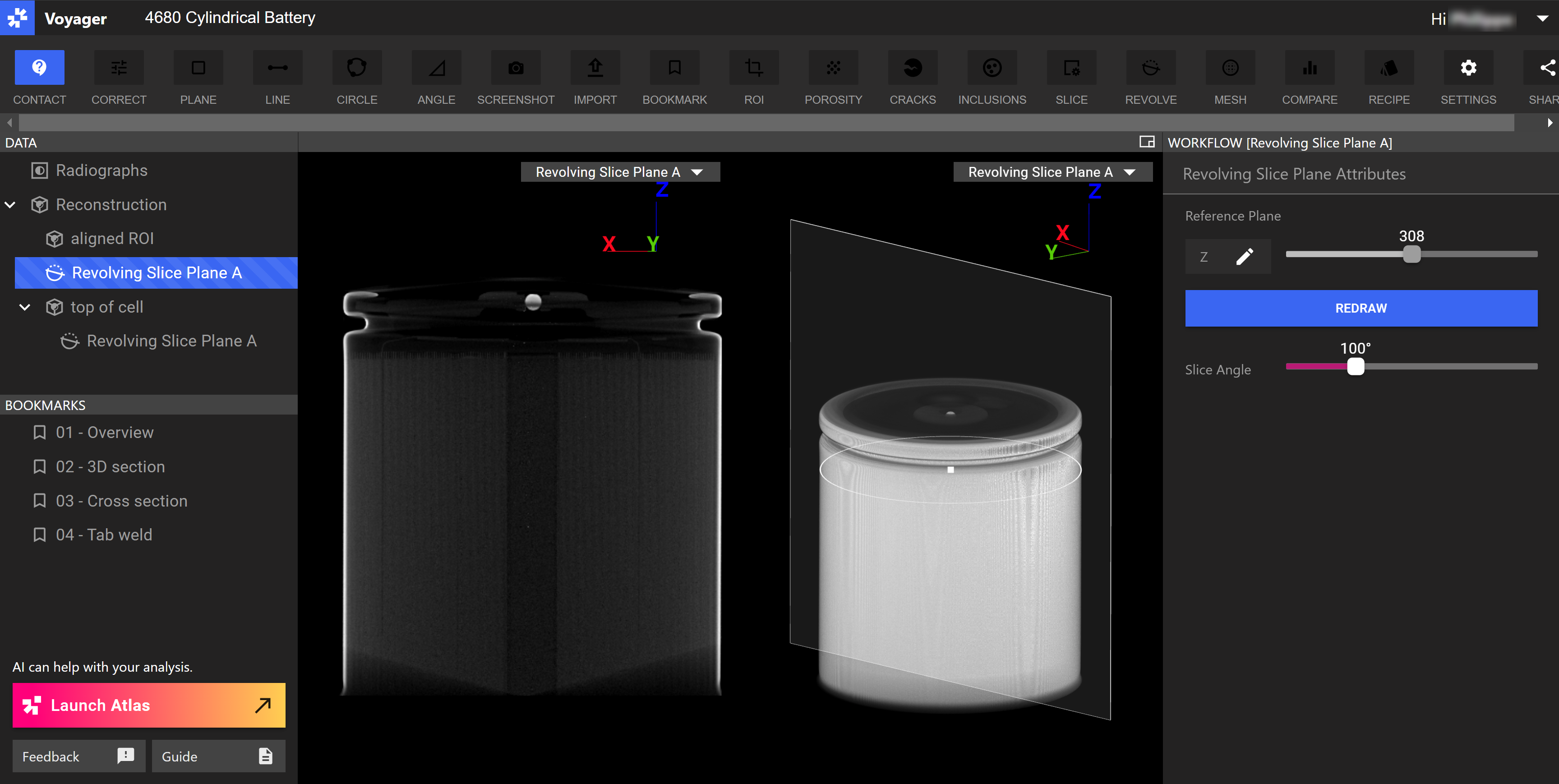
Task: Collapse the top of cell node
Action: 25,307
